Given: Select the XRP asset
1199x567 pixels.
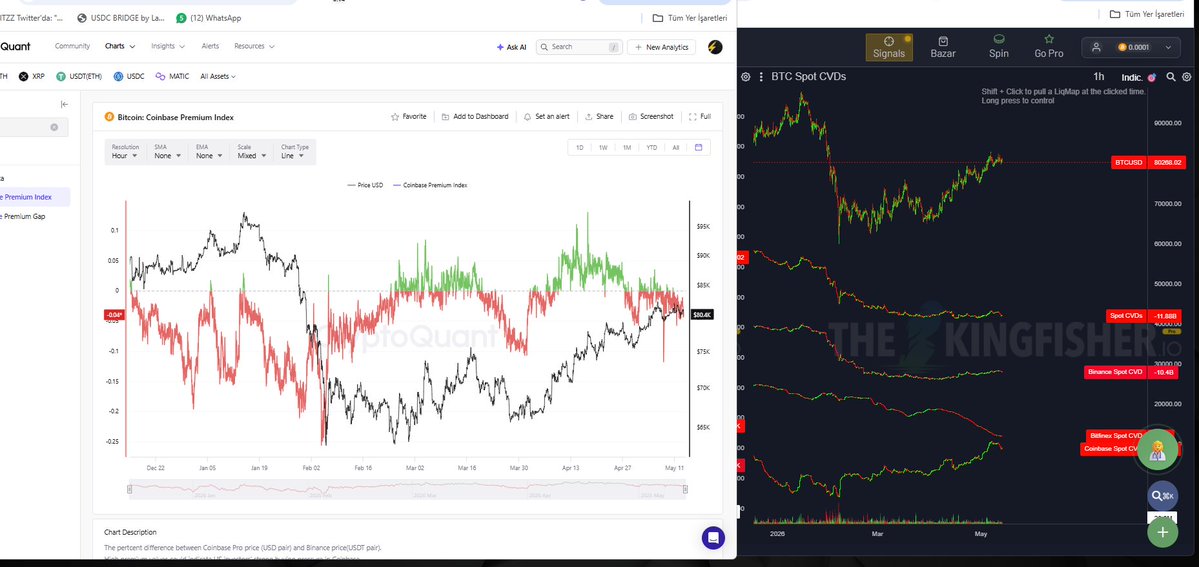Looking at the screenshot, I should tap(32, 77).
